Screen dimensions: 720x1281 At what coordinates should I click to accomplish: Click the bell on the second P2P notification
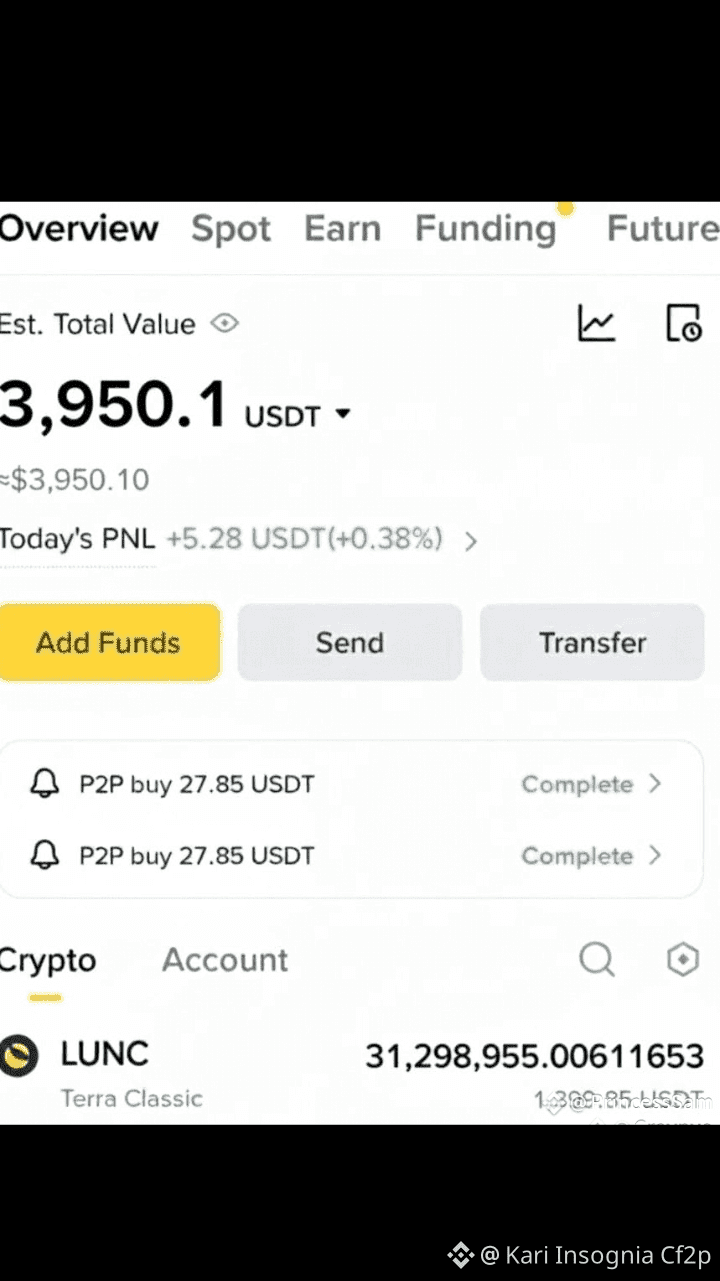(x=45, y=856)
